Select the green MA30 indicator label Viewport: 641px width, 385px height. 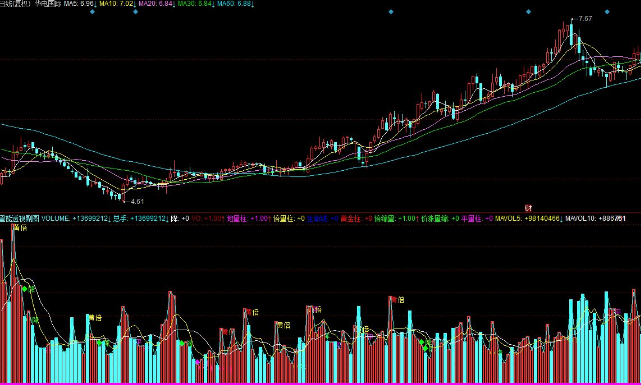(x=195, y=4)
